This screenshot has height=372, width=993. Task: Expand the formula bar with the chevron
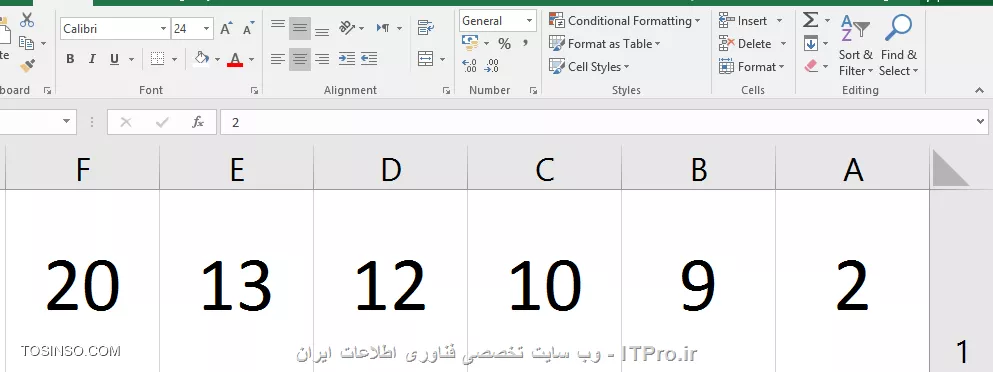coord(981,122)
